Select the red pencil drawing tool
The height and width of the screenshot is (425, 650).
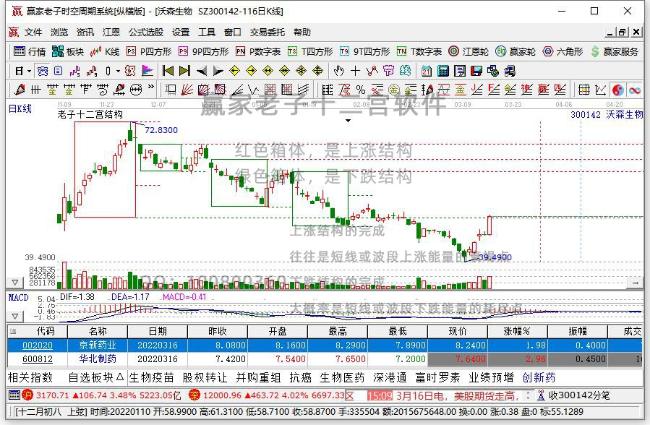[19, 90]
